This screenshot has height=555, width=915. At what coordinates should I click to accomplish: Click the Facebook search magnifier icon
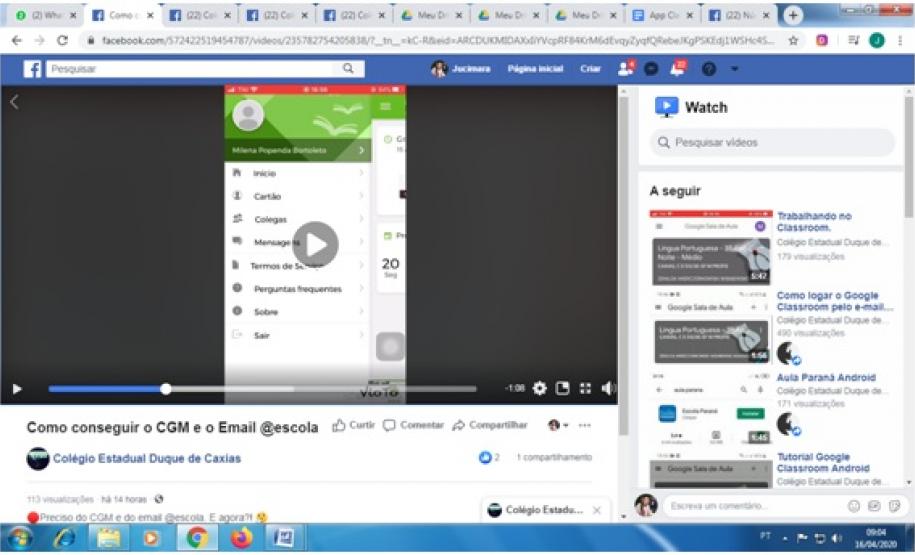348,69
